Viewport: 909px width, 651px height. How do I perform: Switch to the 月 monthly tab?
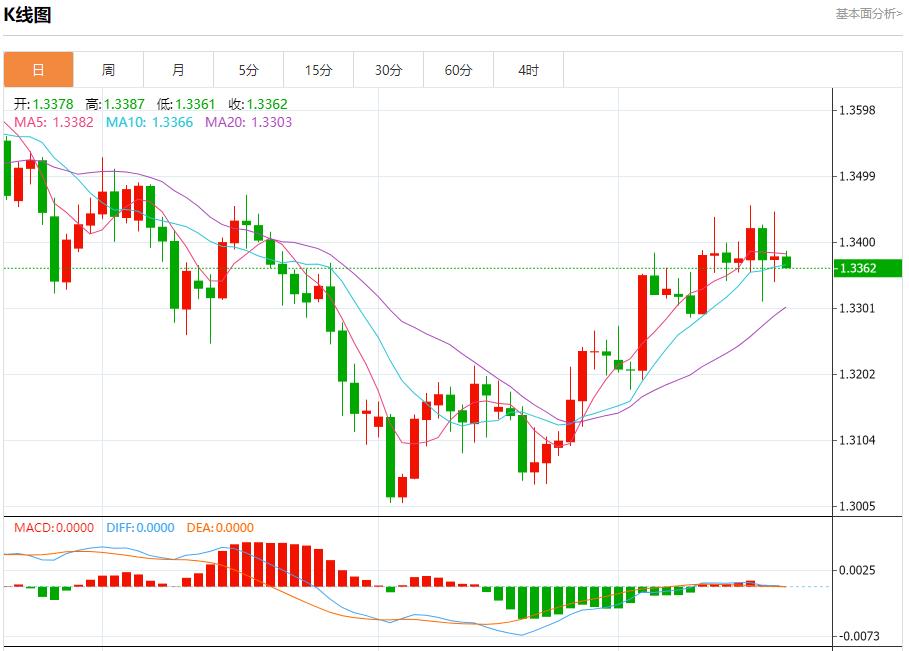pyautogui.click(x=178, y=70)
